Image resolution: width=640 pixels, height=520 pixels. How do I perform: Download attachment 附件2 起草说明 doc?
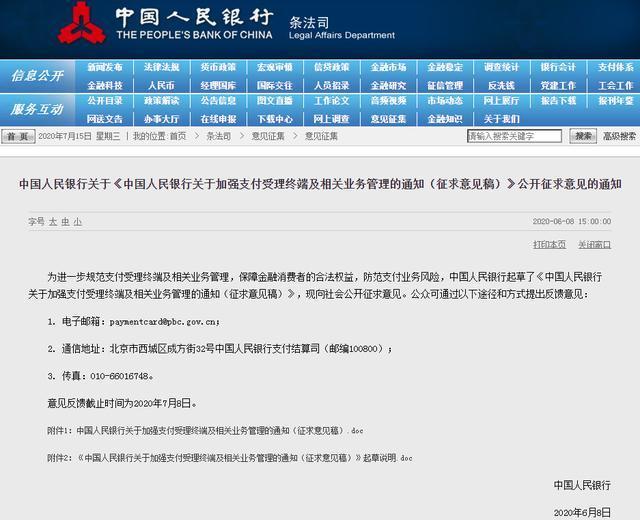[230, 458]
